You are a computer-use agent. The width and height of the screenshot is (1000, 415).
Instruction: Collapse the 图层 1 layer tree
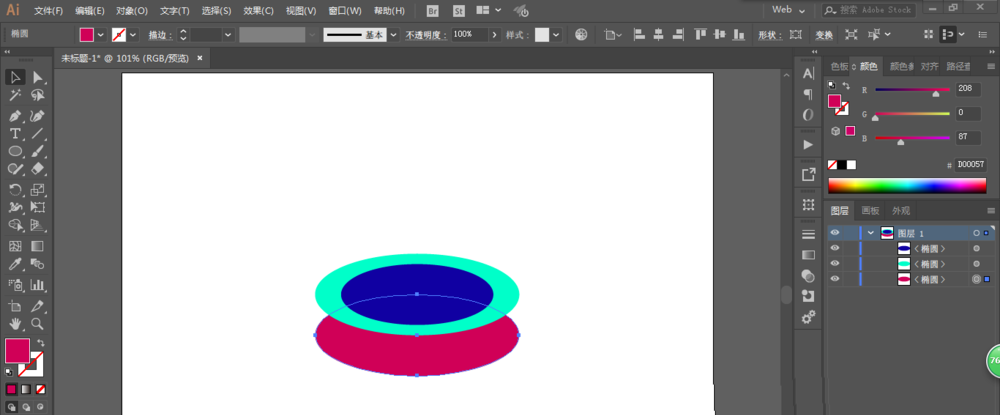[x=870, y=233]
